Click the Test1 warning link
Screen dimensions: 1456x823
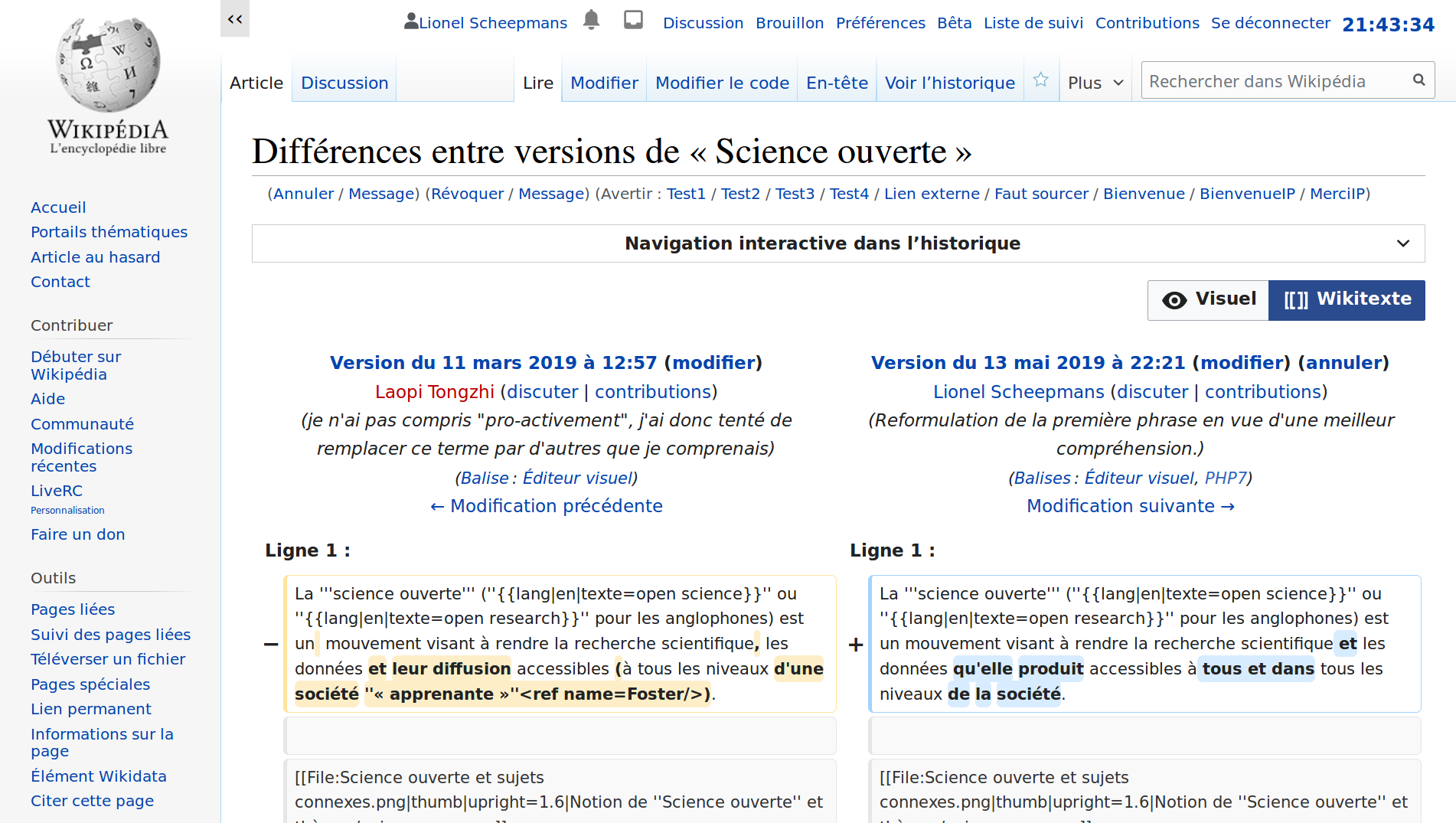686,194
